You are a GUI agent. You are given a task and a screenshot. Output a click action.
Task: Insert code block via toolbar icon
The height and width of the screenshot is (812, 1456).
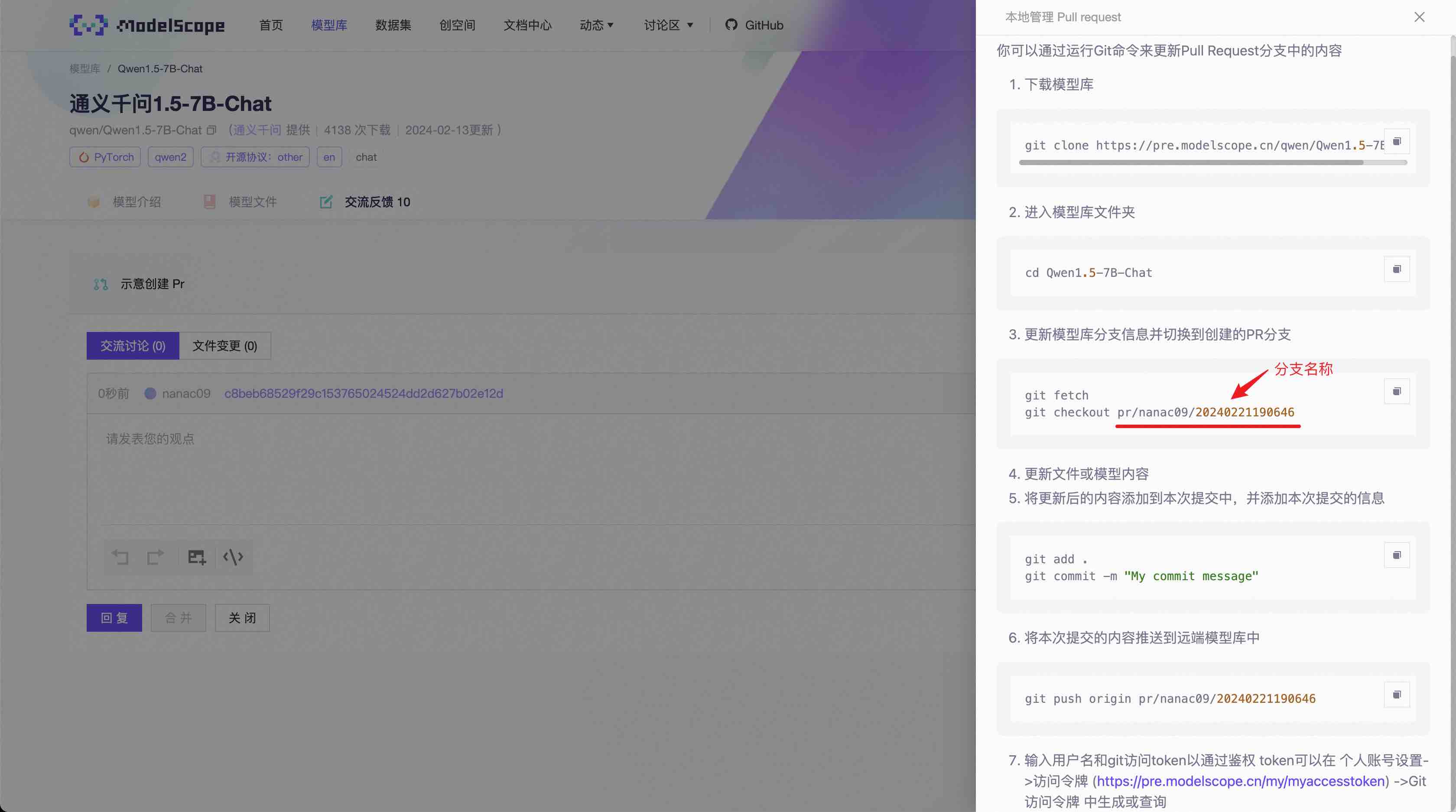click(x=233, y=557)
